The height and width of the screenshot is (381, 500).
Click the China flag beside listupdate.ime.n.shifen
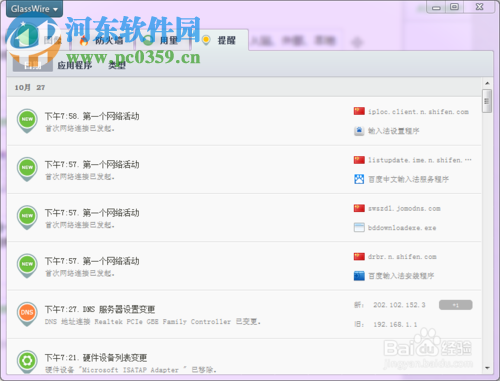[359, 160]
